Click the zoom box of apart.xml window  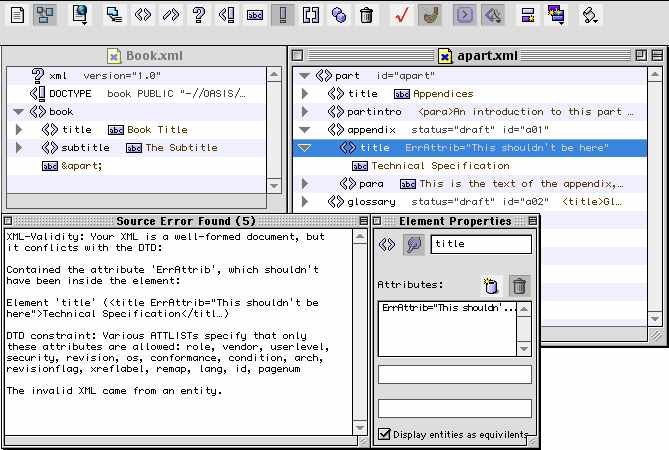[x=640, y=55]
